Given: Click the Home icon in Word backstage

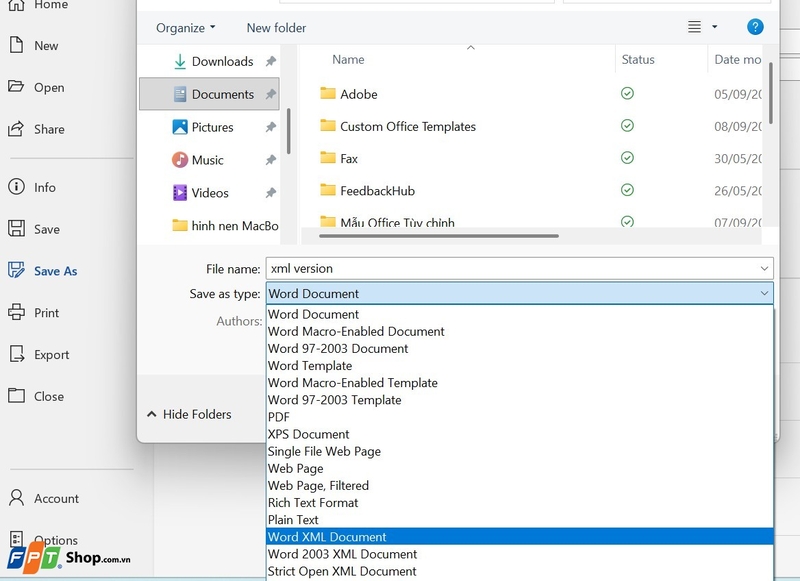Looking at the screenshot, I should [16, 5].
